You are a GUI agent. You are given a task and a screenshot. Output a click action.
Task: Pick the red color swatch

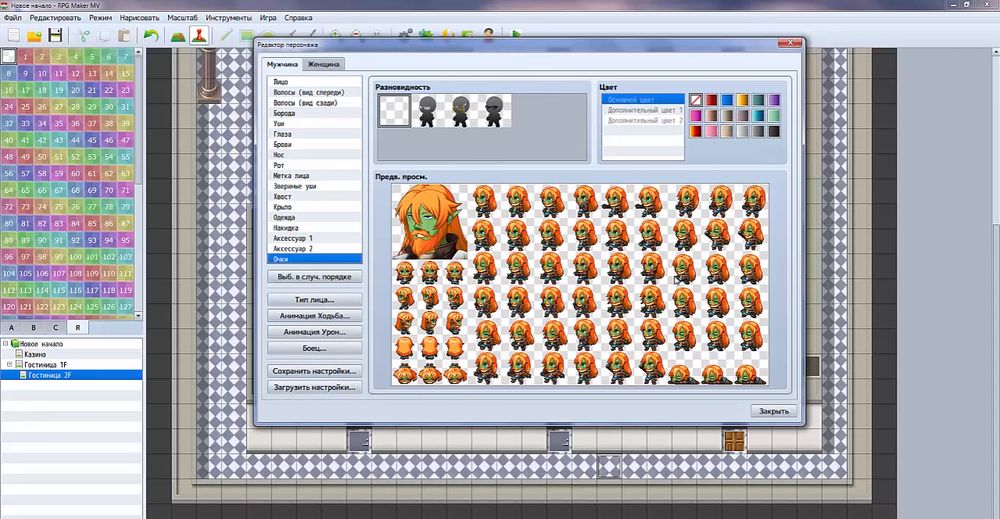pos(711,99)
